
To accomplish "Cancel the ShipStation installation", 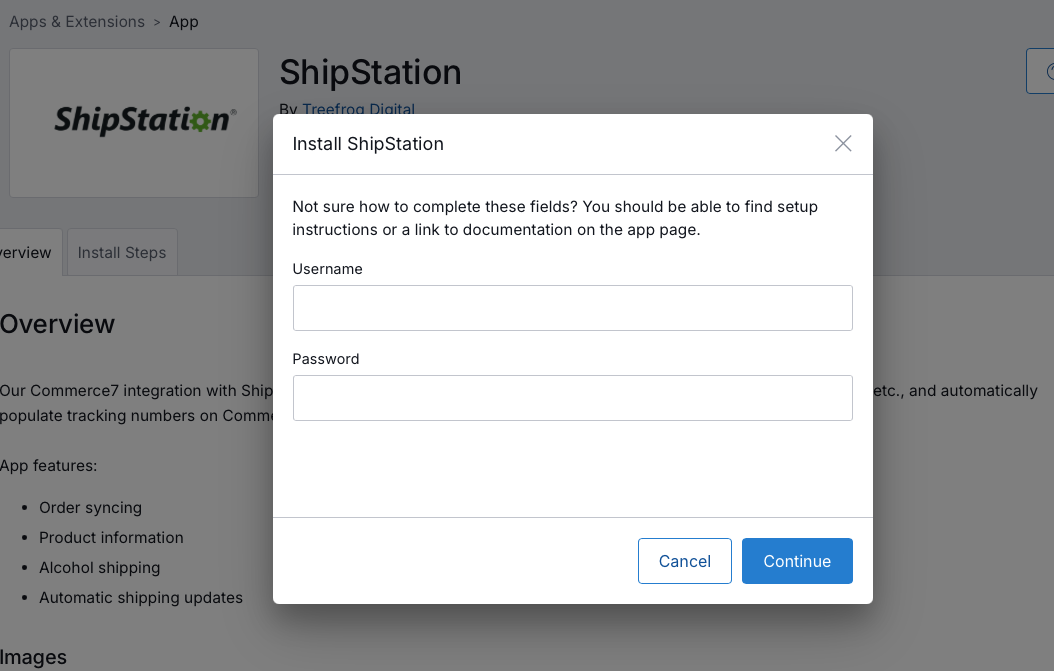I will point(684,561).
